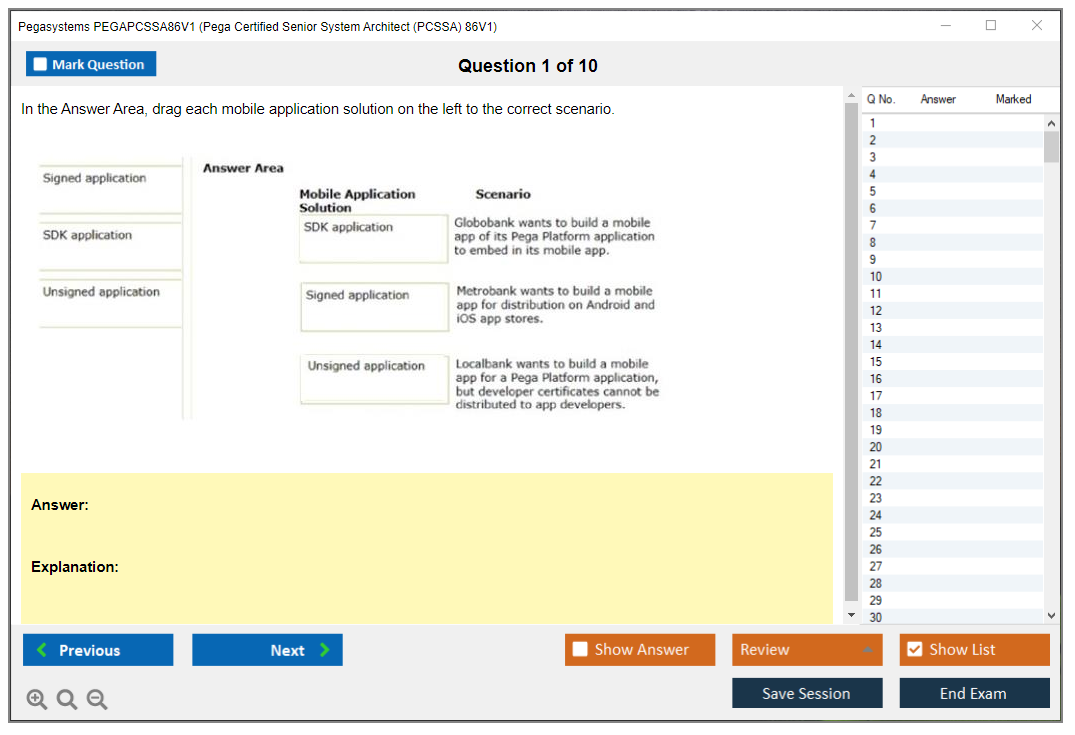Image resolution: width=1075 pixels, height=735 pixels.
Task: Close the exam window
Action: click(x=1037, y=26)
